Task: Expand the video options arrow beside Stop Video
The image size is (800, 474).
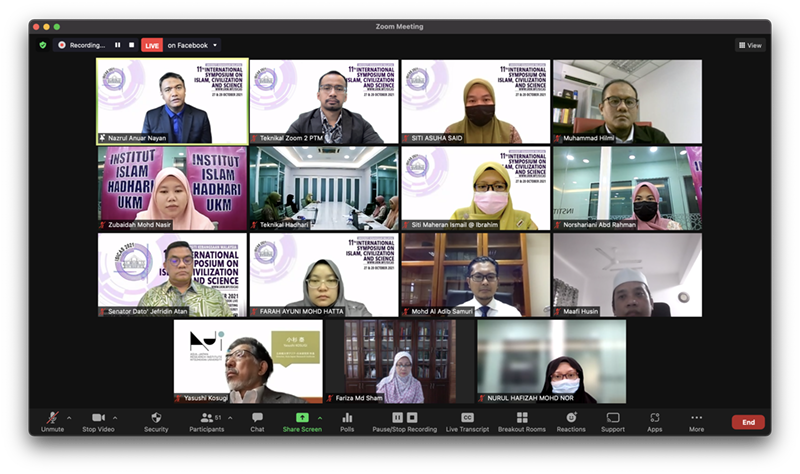Action: (x=115, y=417)
